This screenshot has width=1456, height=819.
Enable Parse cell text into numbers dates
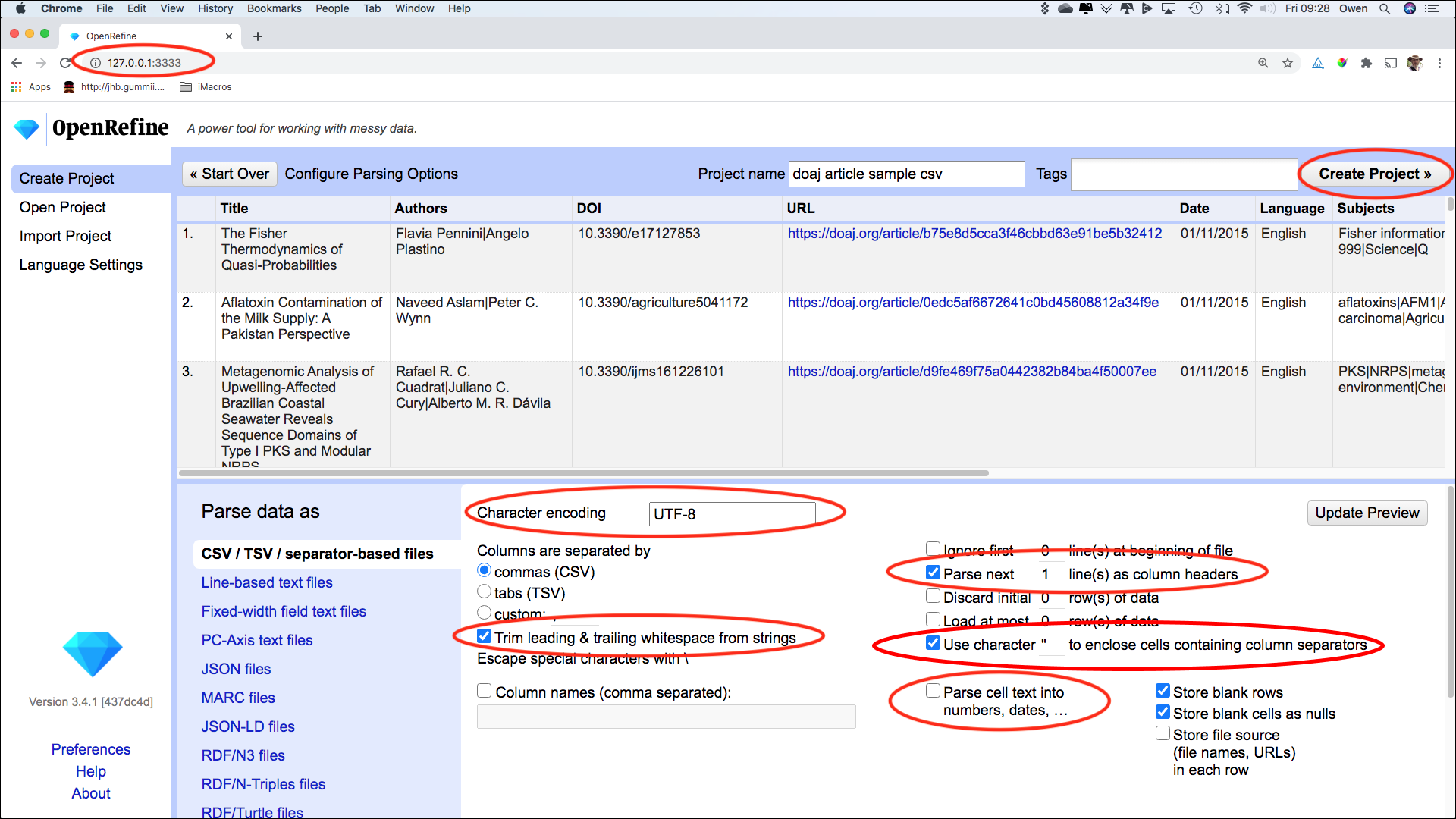[x=933, y=691]
